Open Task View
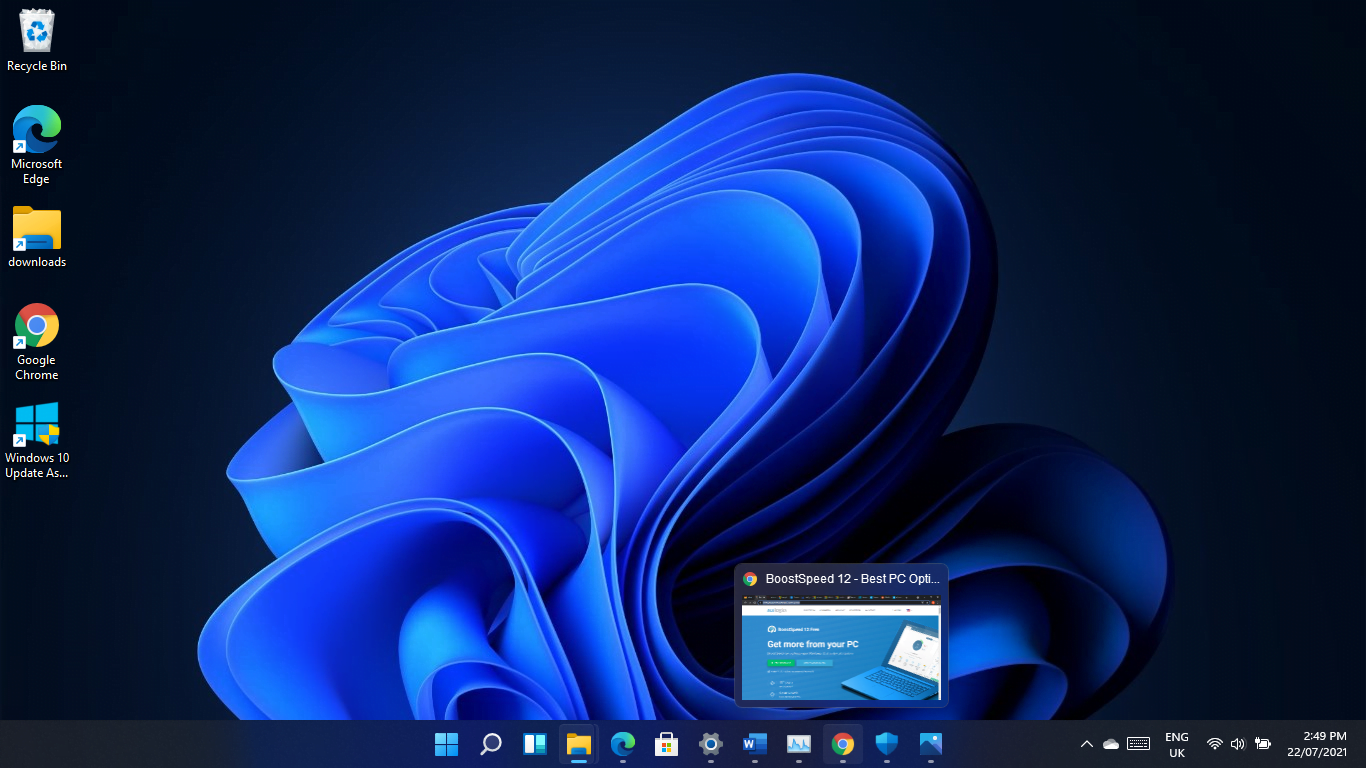The image size is (1366, 768). coord(534,744)
